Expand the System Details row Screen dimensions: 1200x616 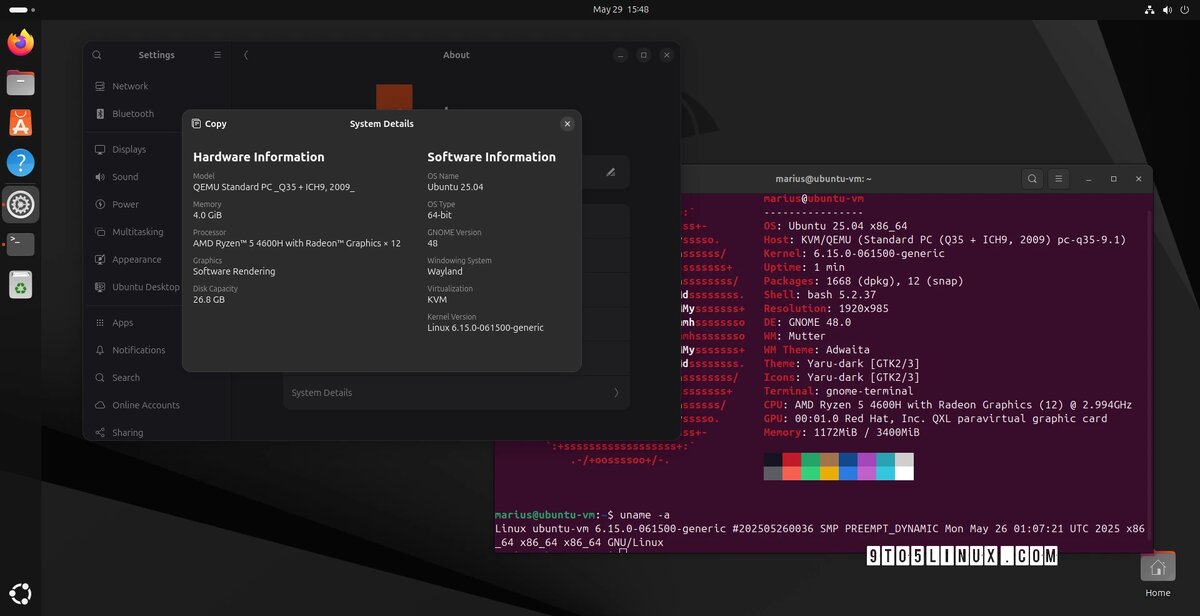[455, 393]
